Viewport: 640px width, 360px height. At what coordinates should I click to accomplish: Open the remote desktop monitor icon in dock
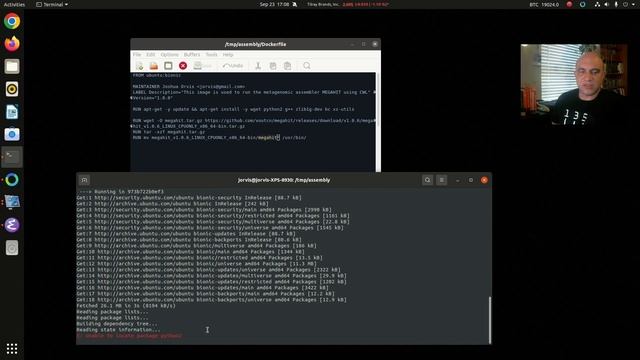[12, 202]
